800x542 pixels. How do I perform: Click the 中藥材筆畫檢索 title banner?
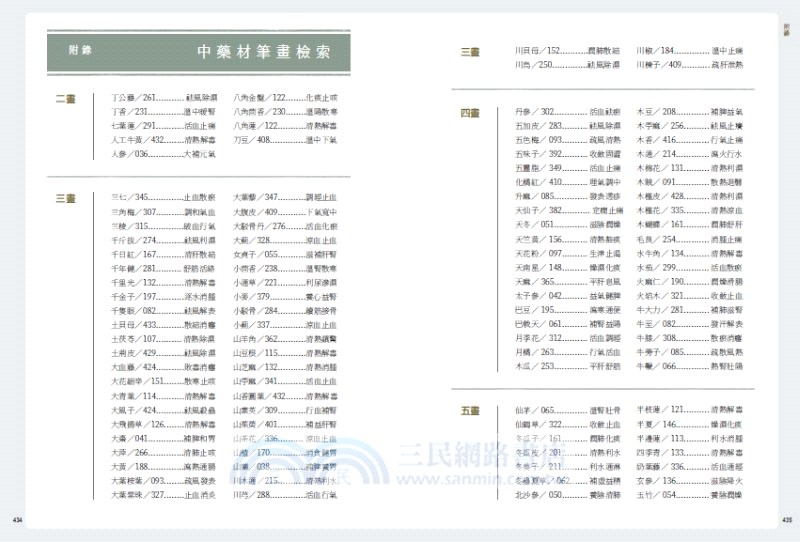click(198, 52)
